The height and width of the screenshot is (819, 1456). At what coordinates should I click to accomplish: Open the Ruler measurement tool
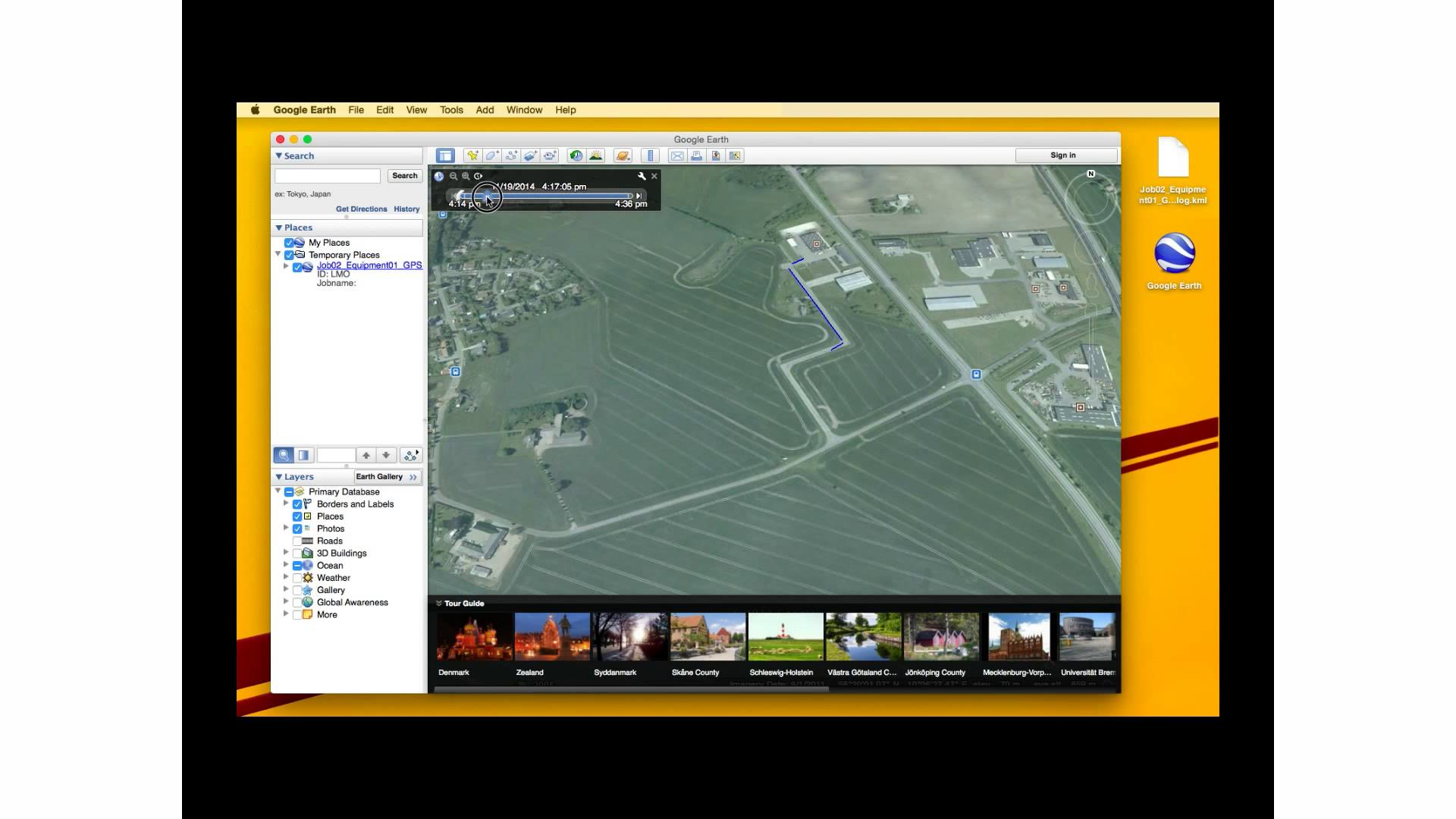[x=651, y=155]
